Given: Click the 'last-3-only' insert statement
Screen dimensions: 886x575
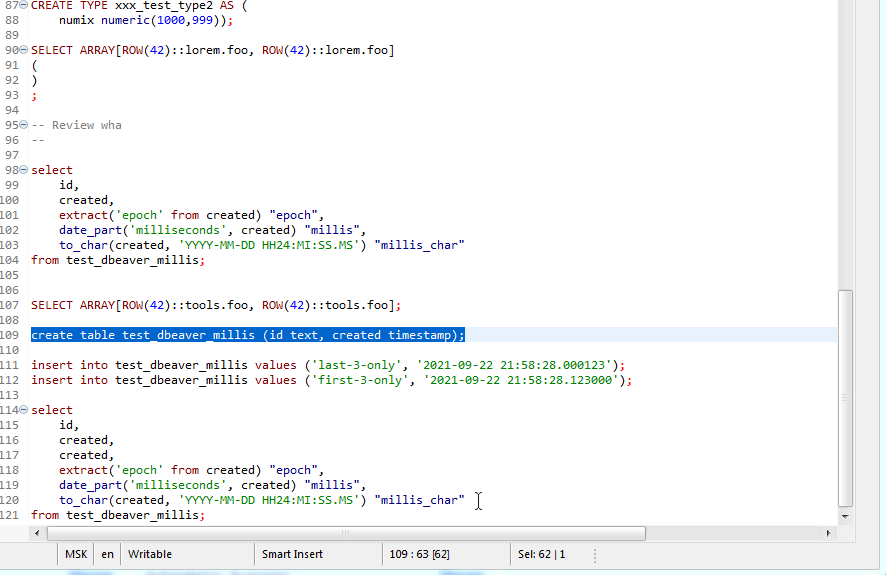Looking at the screenshot, I should coord(328,365).
